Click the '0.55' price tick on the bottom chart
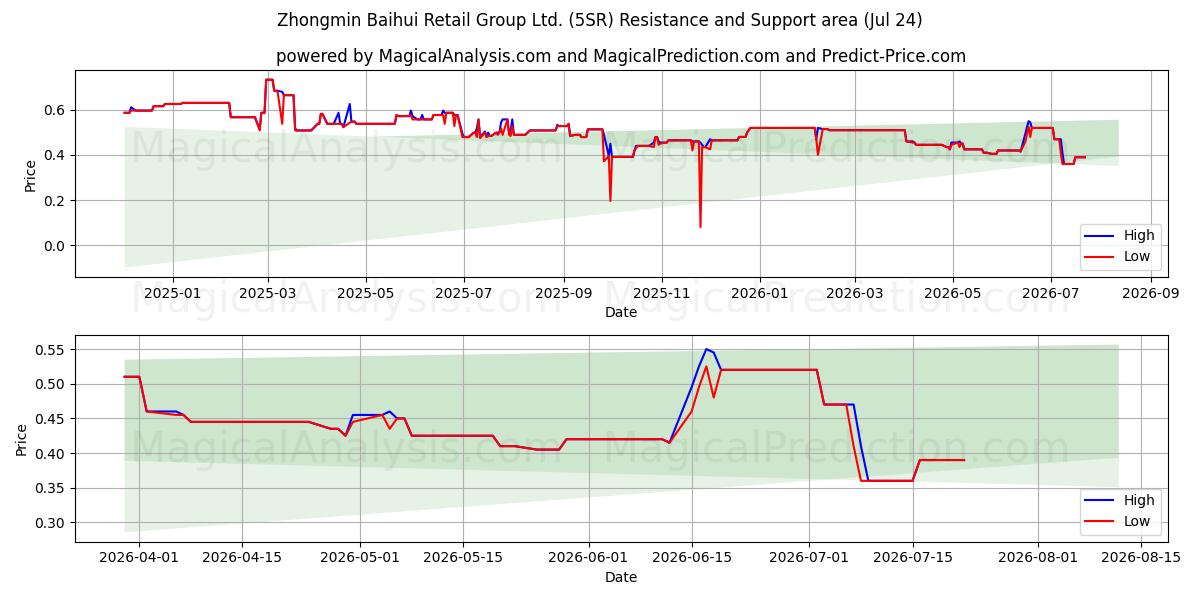 pyautogui.click(x=52, y=350)
